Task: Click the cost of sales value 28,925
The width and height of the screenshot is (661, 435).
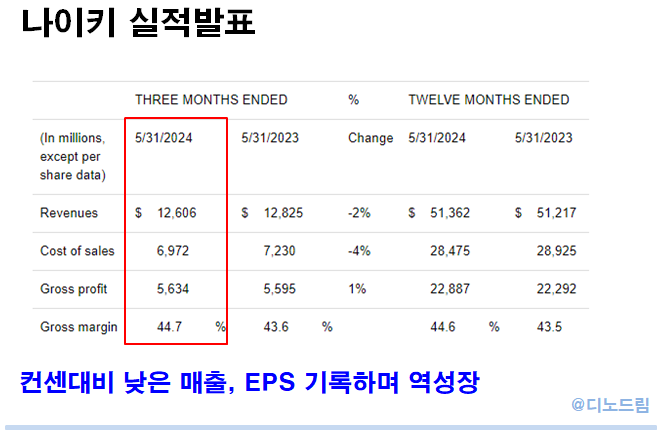Action: pos(556,251)
